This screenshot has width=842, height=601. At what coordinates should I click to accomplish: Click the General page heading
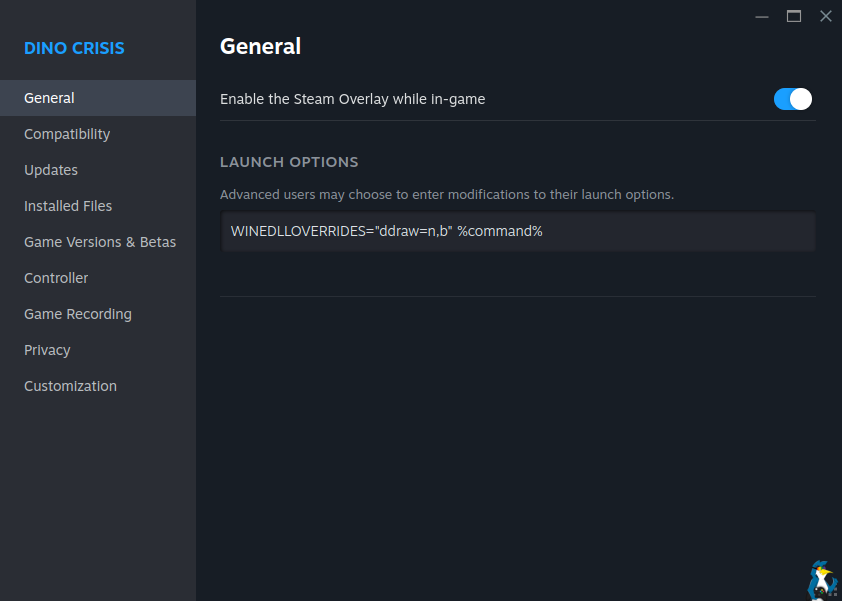coord(260,46)
